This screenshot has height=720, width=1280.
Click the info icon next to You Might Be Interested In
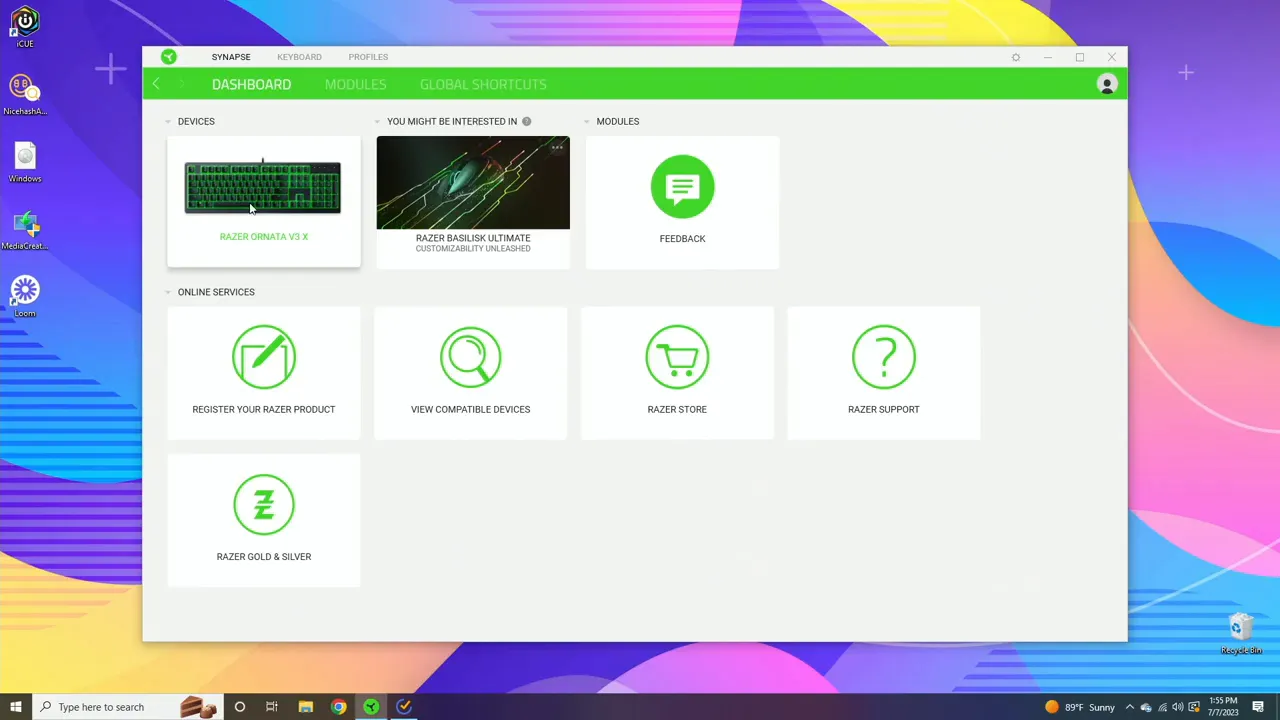526,121
